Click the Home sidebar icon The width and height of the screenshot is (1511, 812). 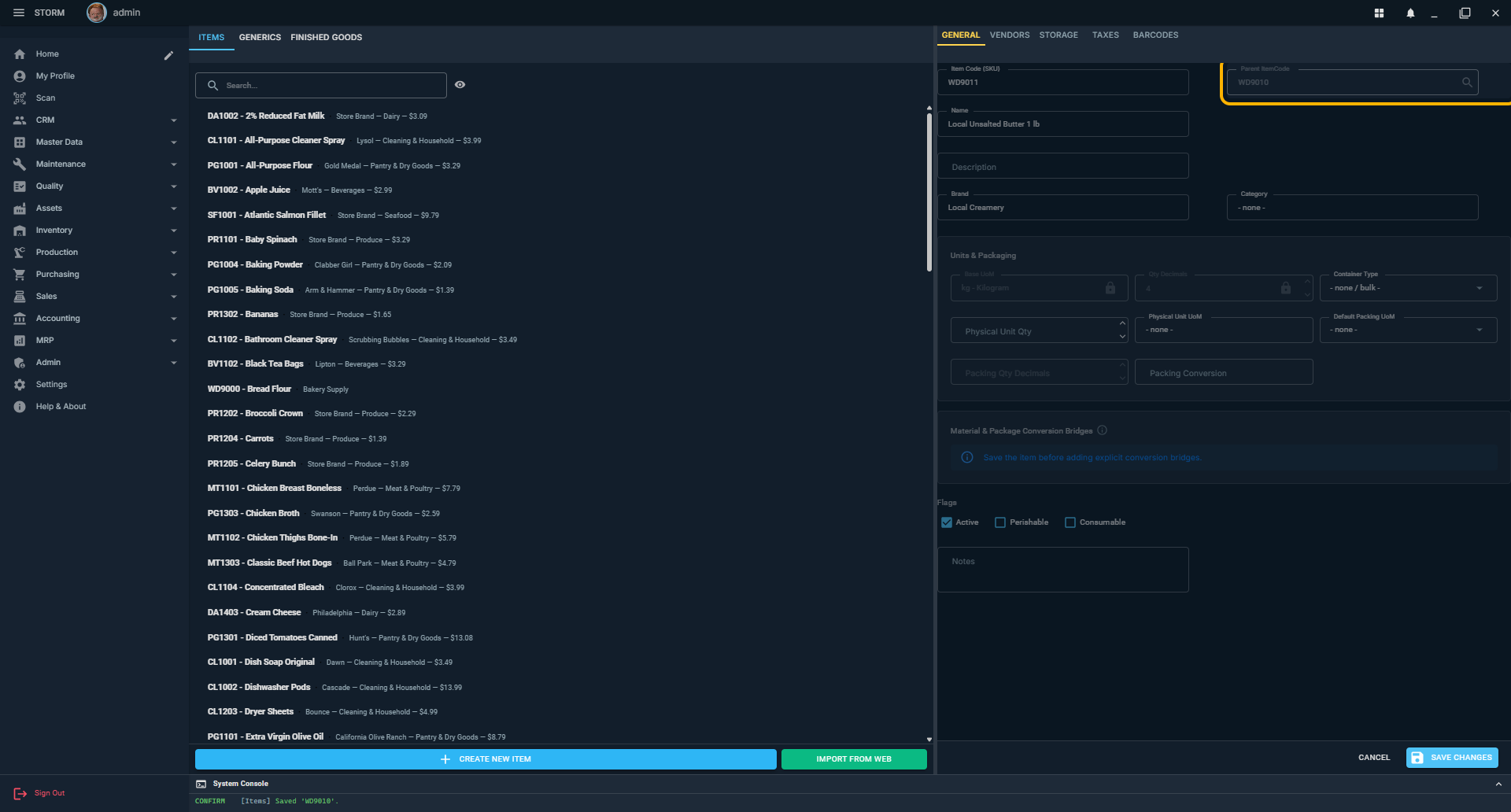click(20, 54)
